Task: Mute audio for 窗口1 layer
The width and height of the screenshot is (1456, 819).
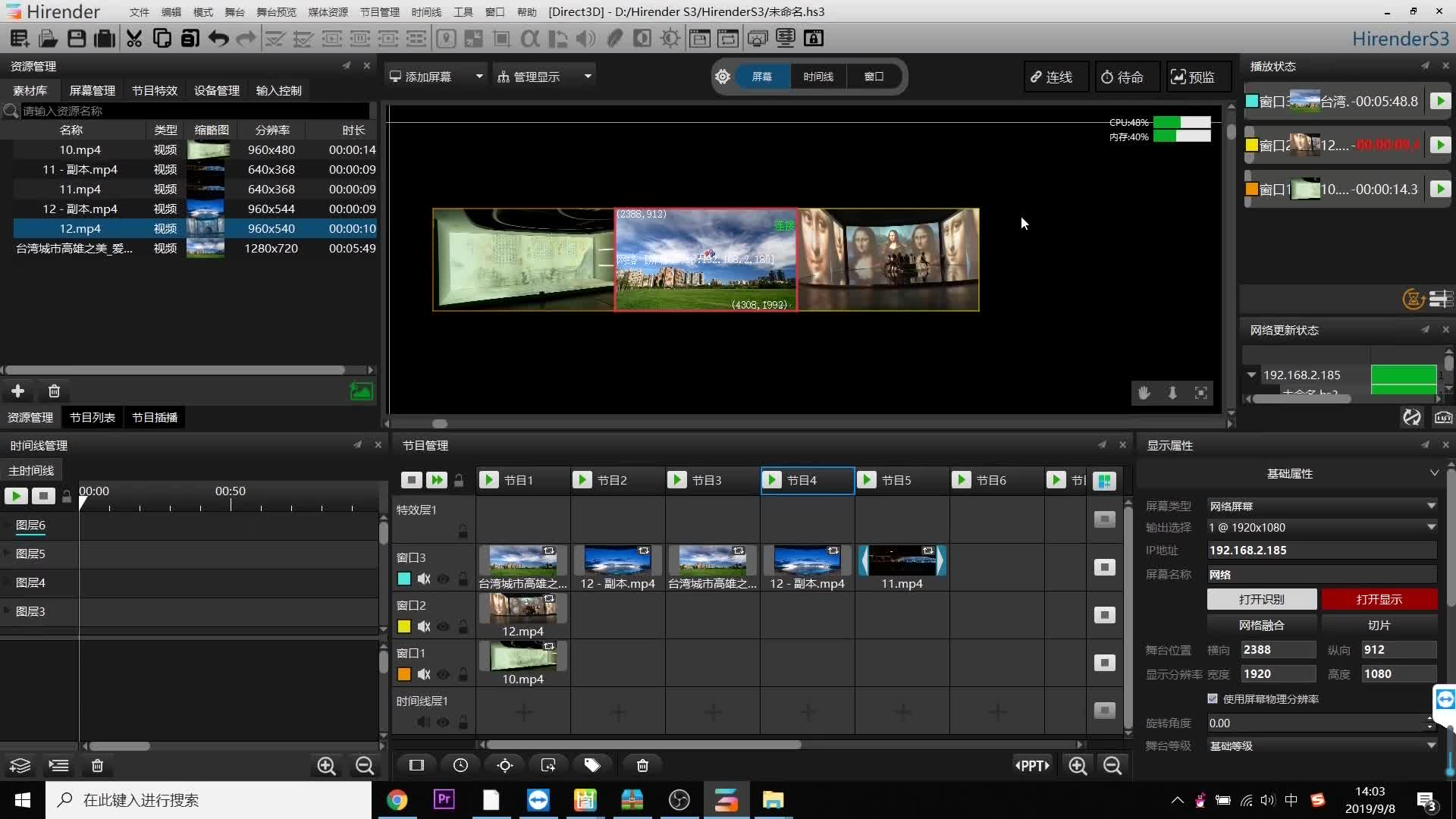Action: pos(424,674)
